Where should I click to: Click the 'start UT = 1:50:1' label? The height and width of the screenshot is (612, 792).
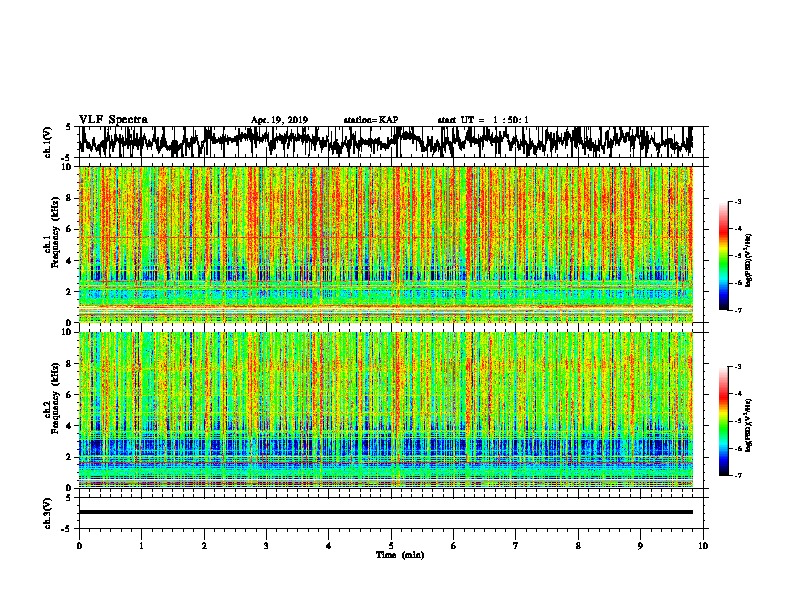coord(483,120)
